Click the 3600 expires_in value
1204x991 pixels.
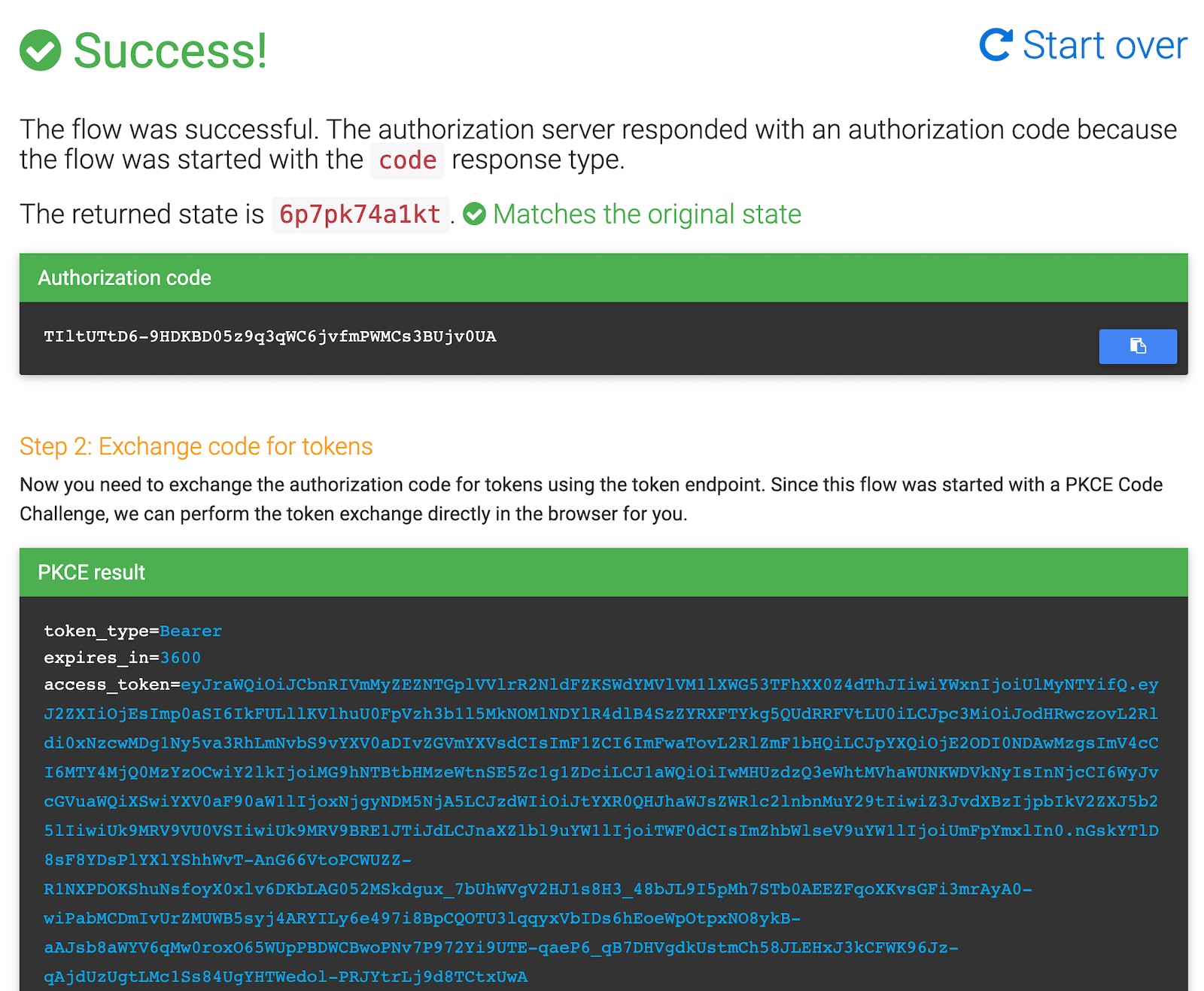181,658
